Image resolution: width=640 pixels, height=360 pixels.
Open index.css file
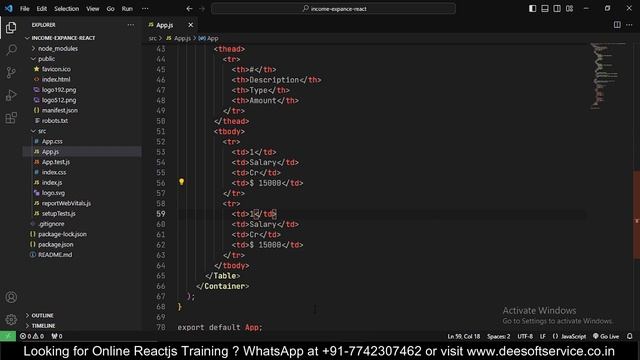point(54,172)
